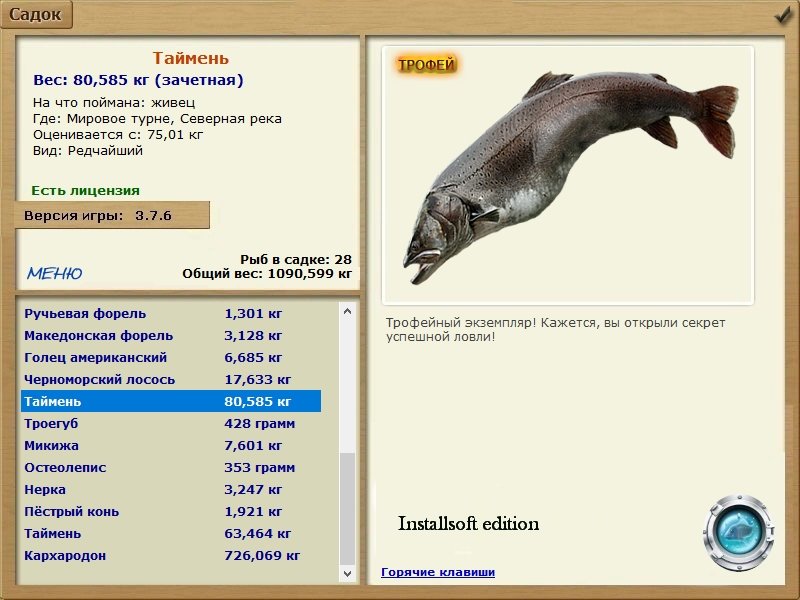Select Черноморский лосось 17,633 кг
Image resolution: width=800 pixels, height=600 pixels.
(x=171, y=379)
